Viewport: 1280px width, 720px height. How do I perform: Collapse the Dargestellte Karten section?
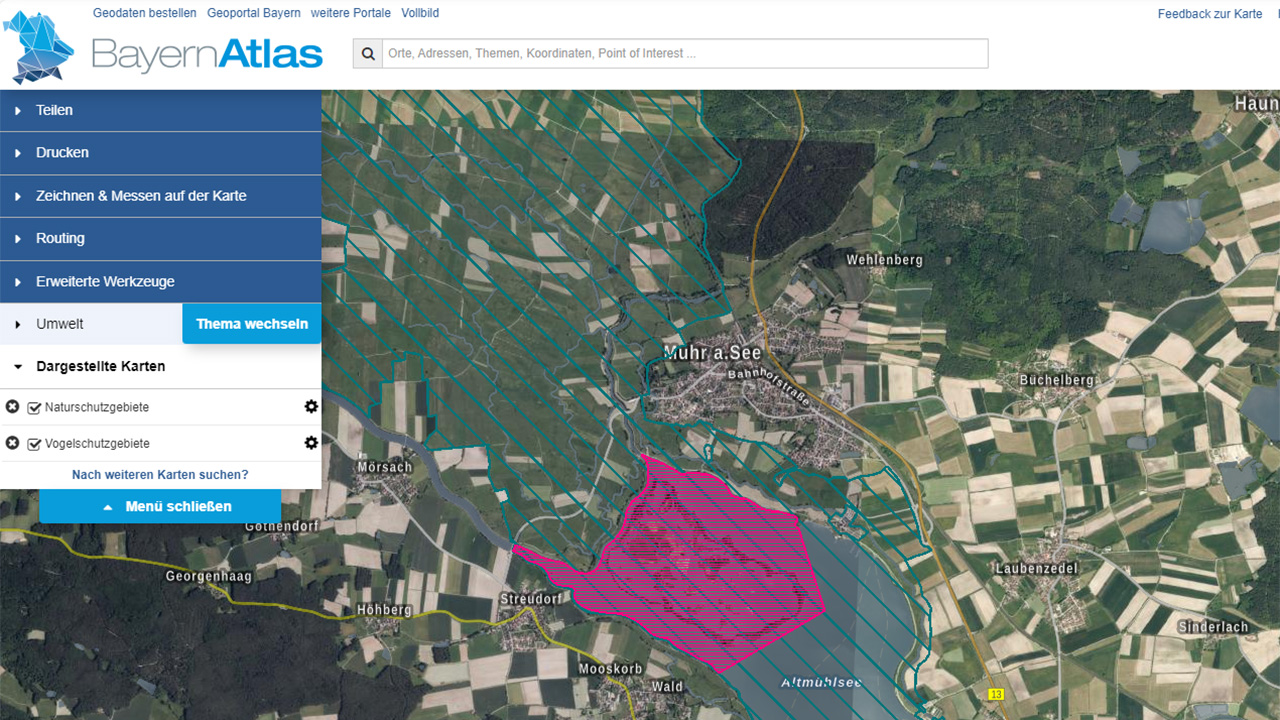(100, 366)
